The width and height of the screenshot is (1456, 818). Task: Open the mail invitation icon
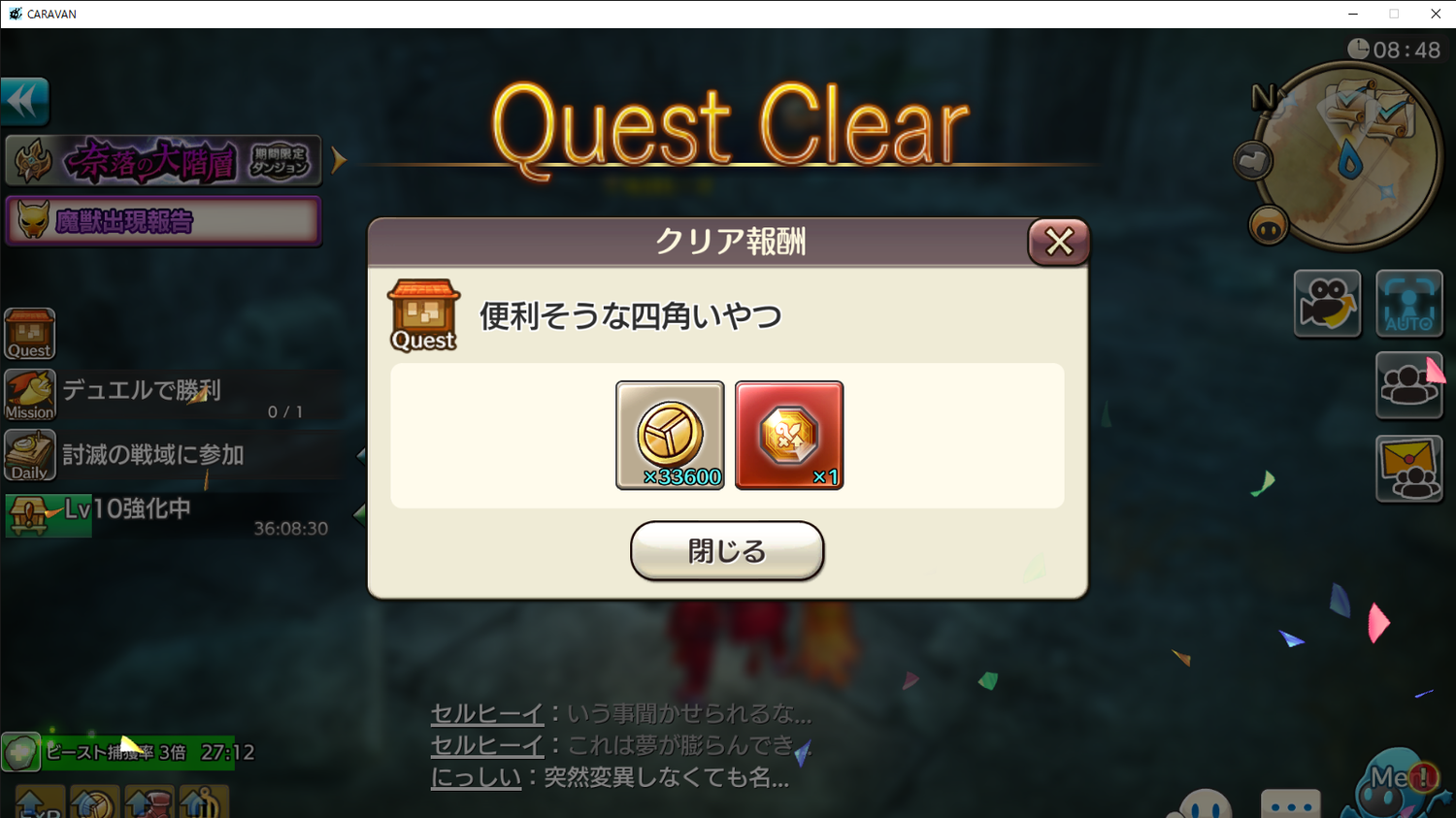(1409, 469)
